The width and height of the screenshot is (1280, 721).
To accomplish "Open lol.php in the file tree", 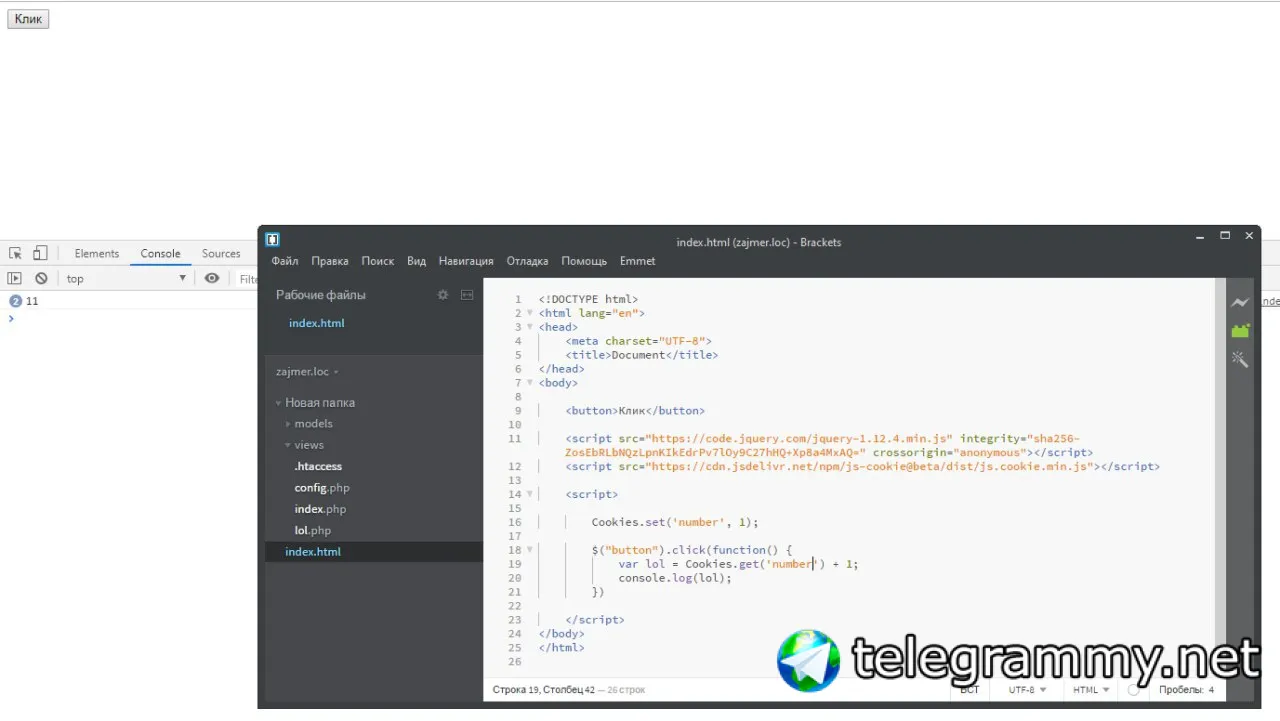I will pyautogui.click(x=313, y=531).
